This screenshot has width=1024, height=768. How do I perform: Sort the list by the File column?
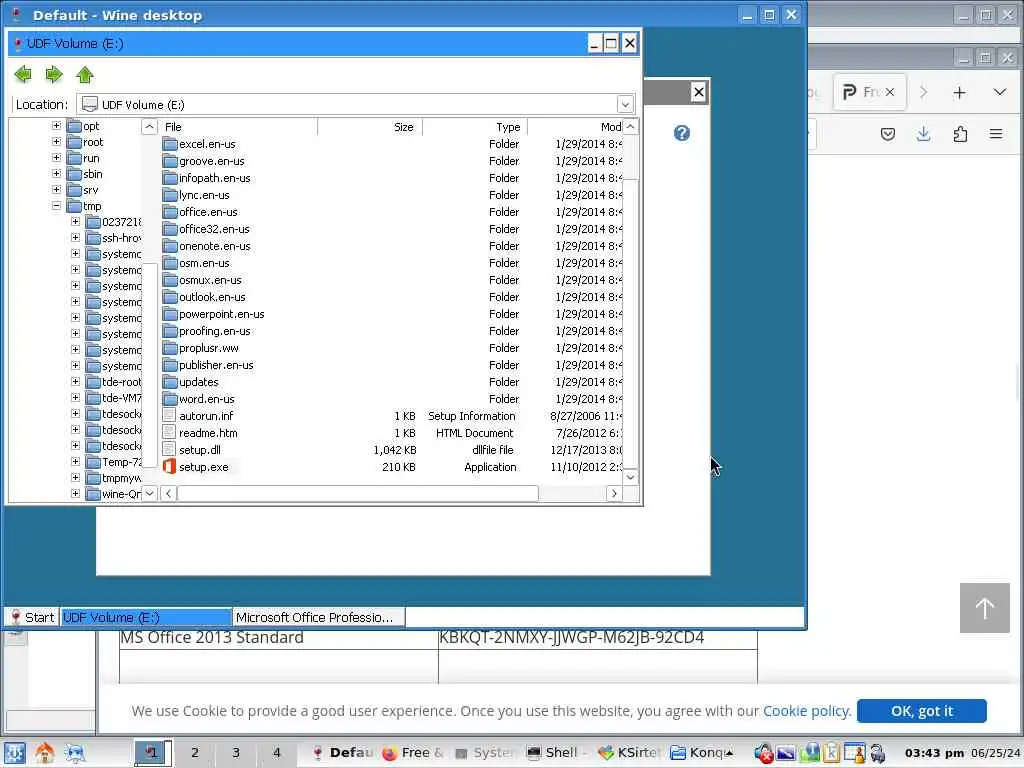[x=238, y=127]
